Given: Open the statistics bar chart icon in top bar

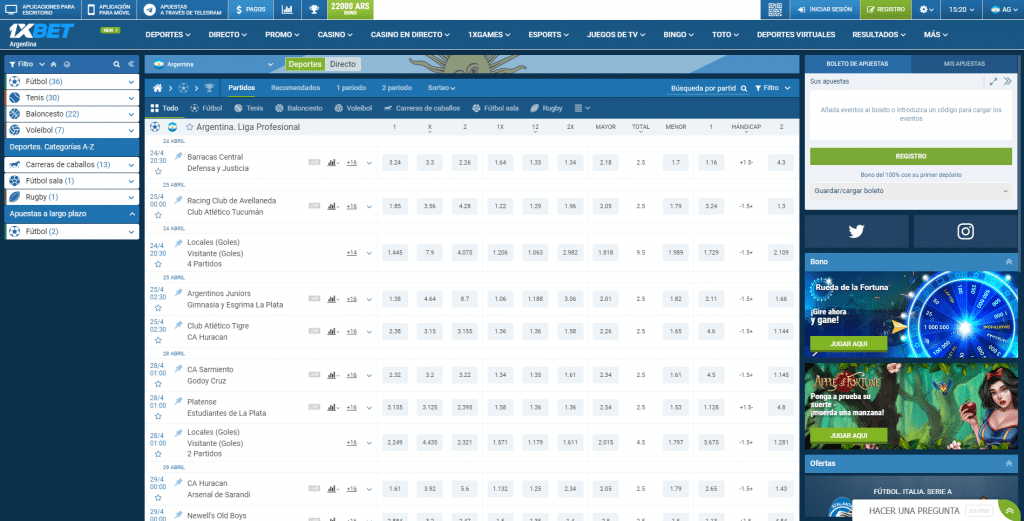Looking at the screenshot, I should pos(287,10).
